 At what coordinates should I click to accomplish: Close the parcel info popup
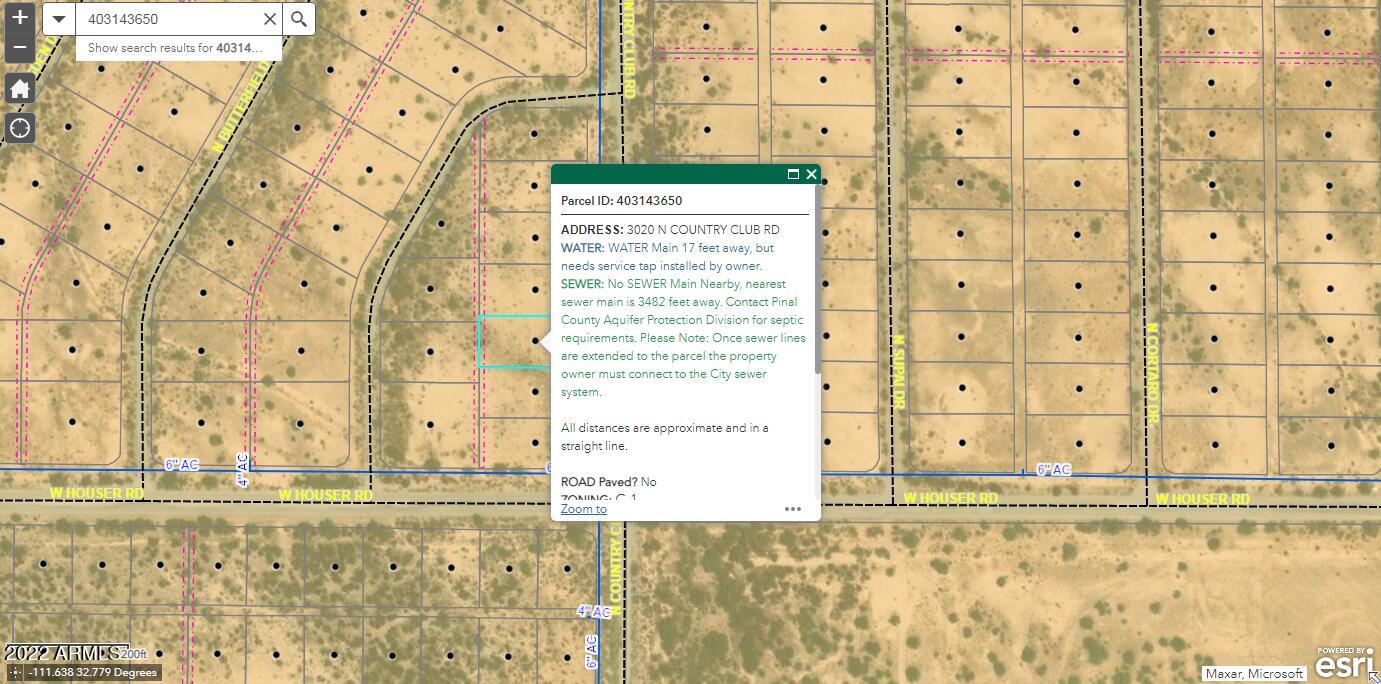pyautogui.click(x=811, y=174)
